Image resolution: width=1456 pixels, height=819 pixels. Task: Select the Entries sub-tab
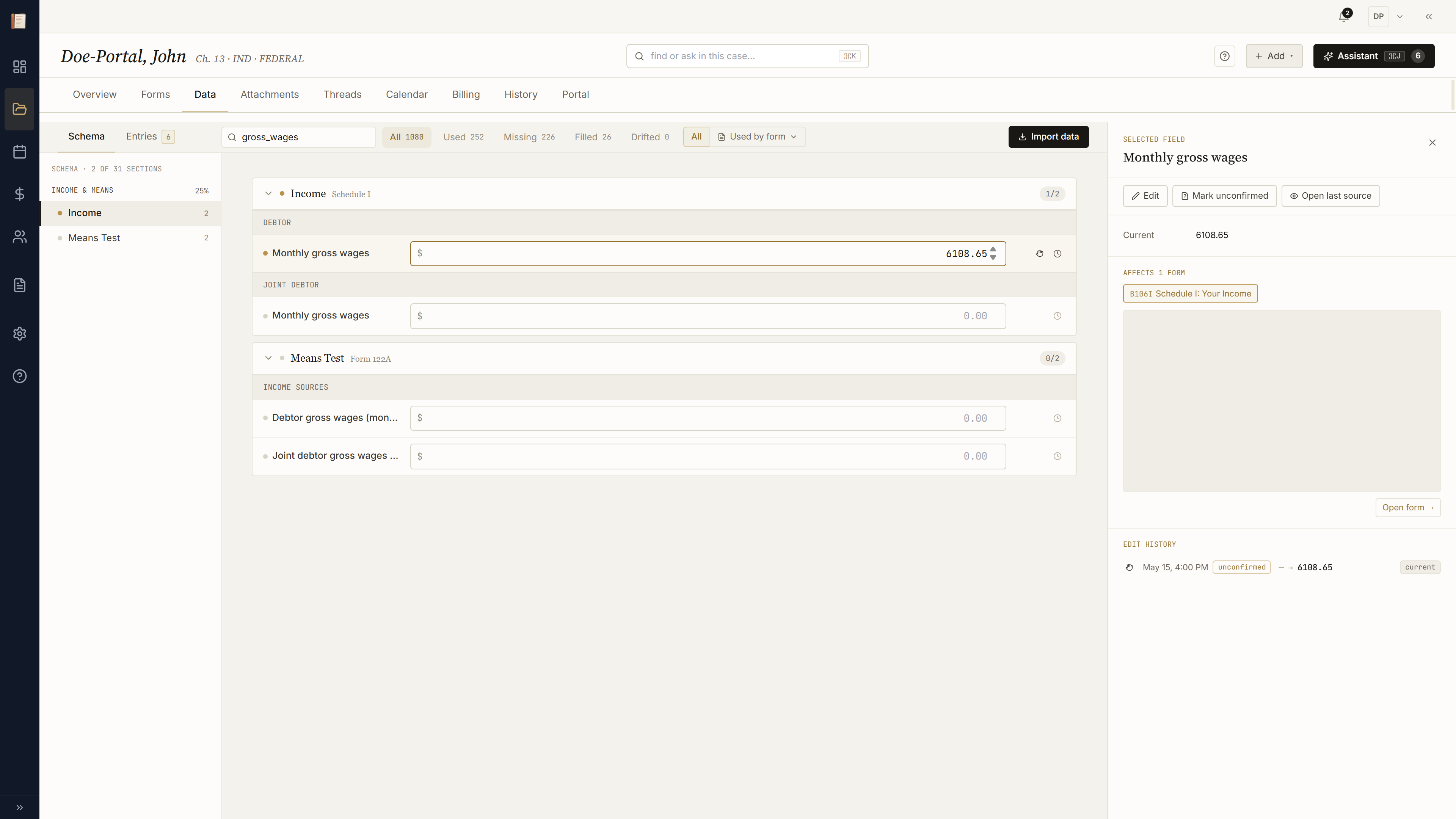click(150, 136)
